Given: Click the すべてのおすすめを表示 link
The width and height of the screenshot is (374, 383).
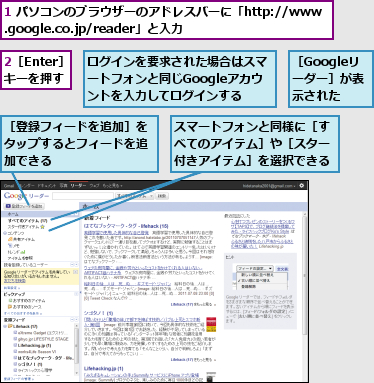Looking at the screenshot, I should tap(23, 313).
